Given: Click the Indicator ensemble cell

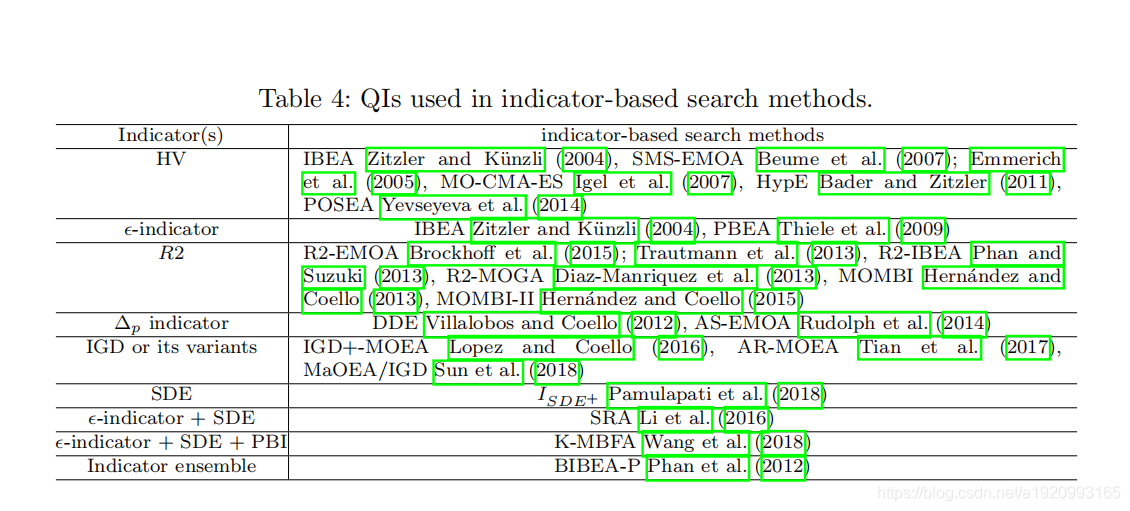Looking at the screenshot, I should (x=171, y=467).
